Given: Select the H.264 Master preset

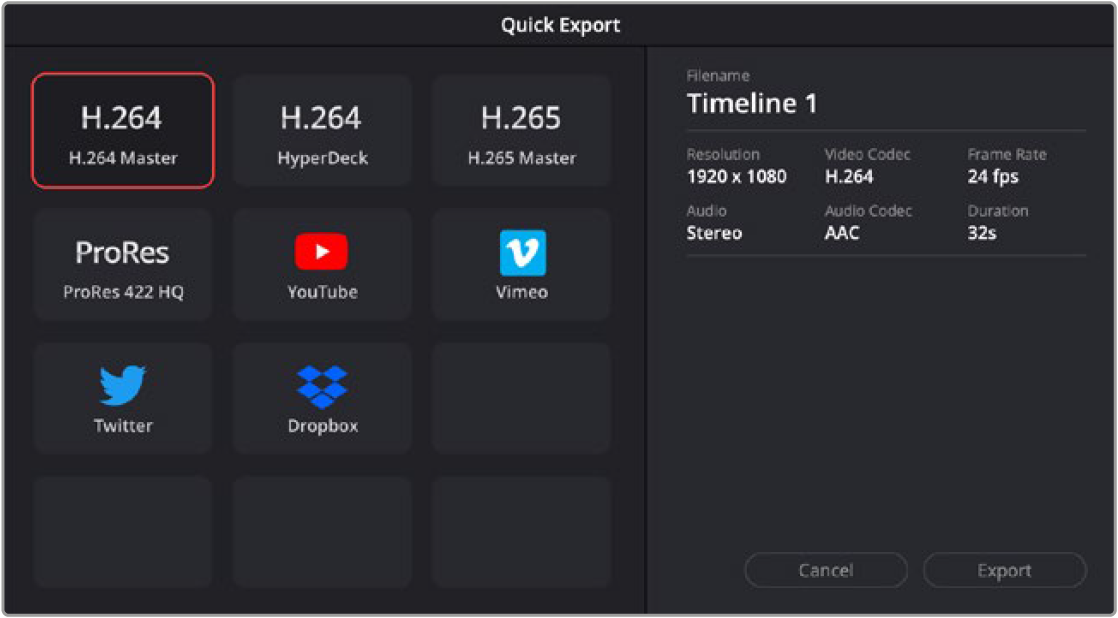Looking at the screenshot, I should point(123,130).
